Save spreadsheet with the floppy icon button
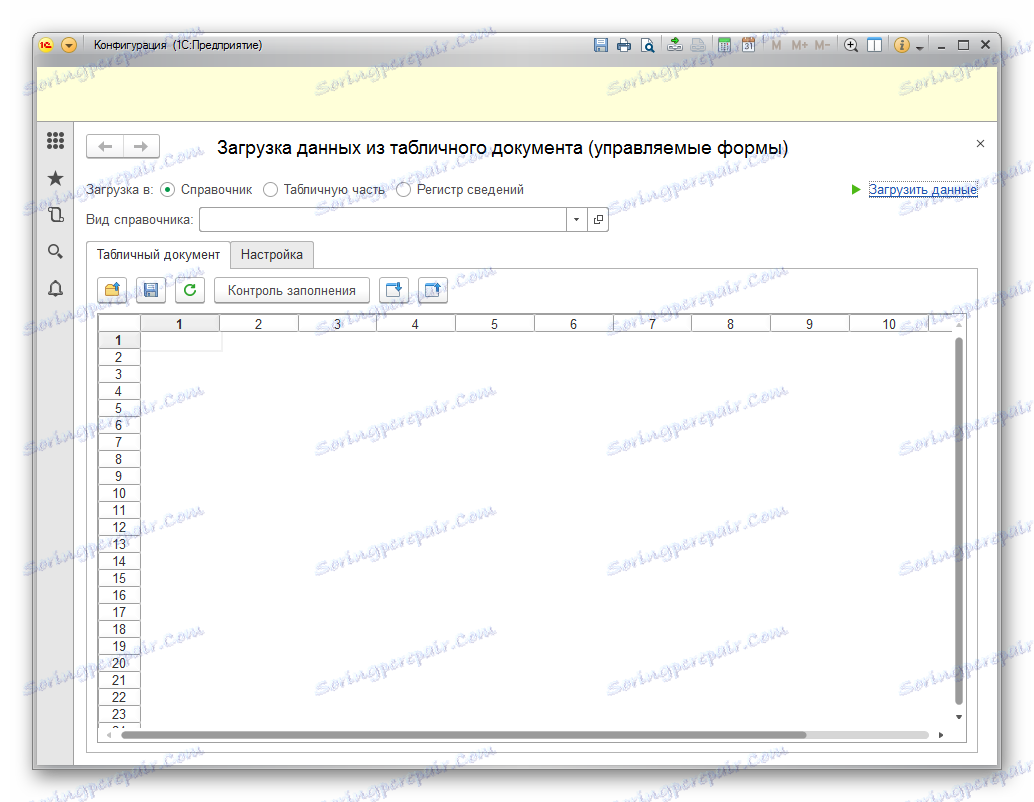 [151, 290]
